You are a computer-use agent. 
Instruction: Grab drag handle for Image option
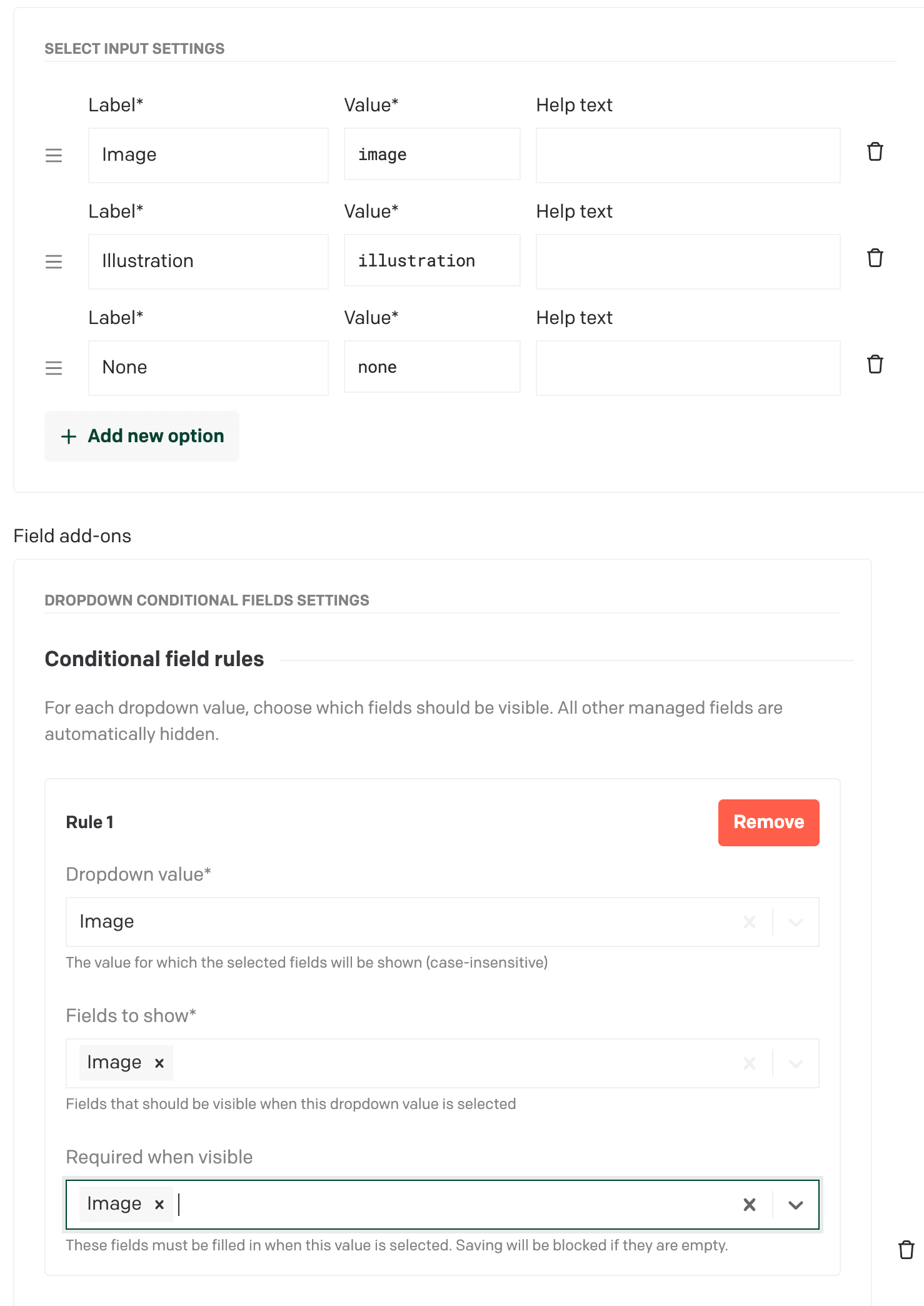coord(54,156)
